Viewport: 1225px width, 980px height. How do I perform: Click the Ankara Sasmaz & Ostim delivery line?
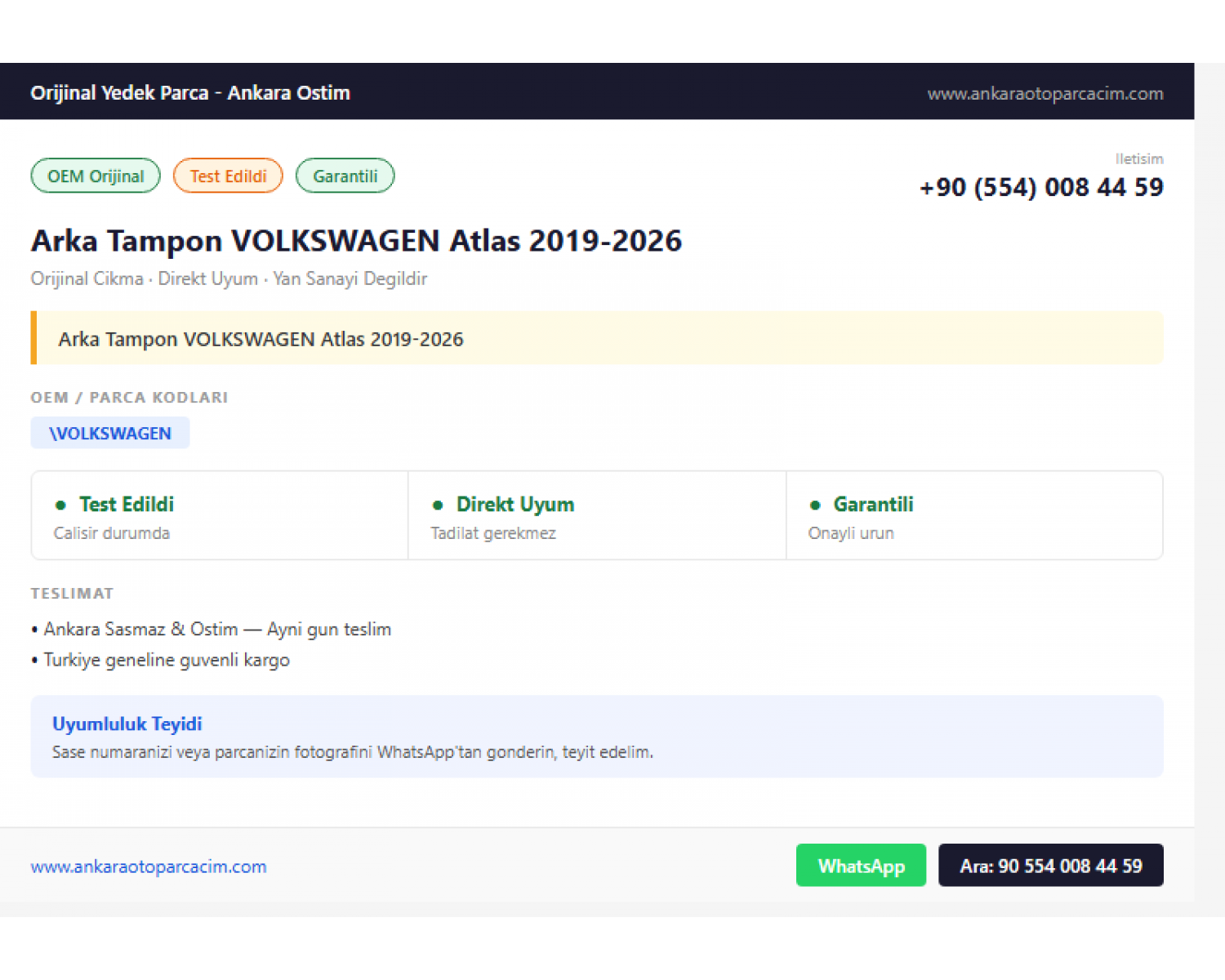(x=212, y=629)
